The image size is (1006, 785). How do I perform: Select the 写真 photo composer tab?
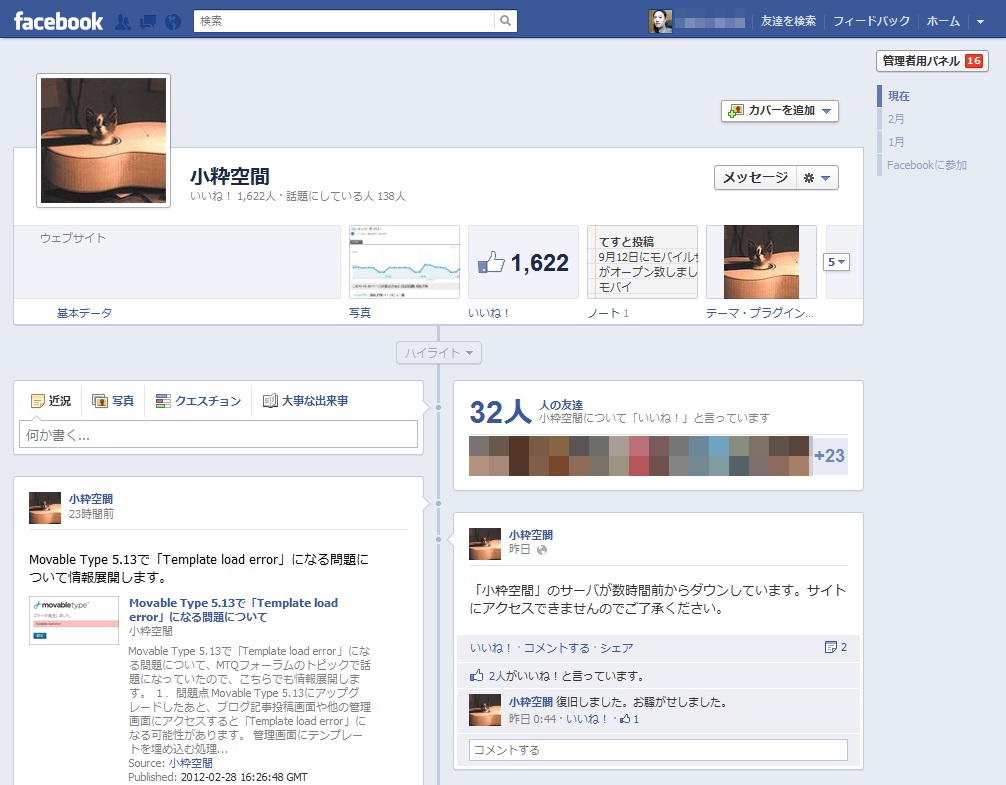click(113, 401)
